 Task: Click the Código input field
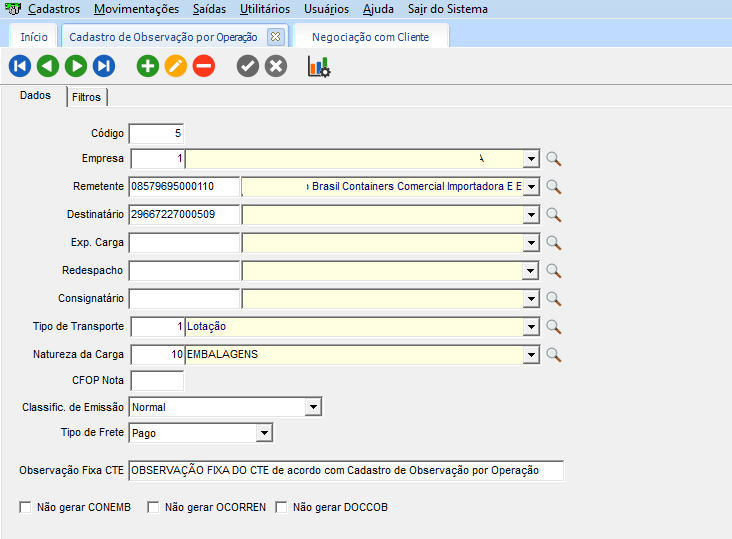coord(156,133)
